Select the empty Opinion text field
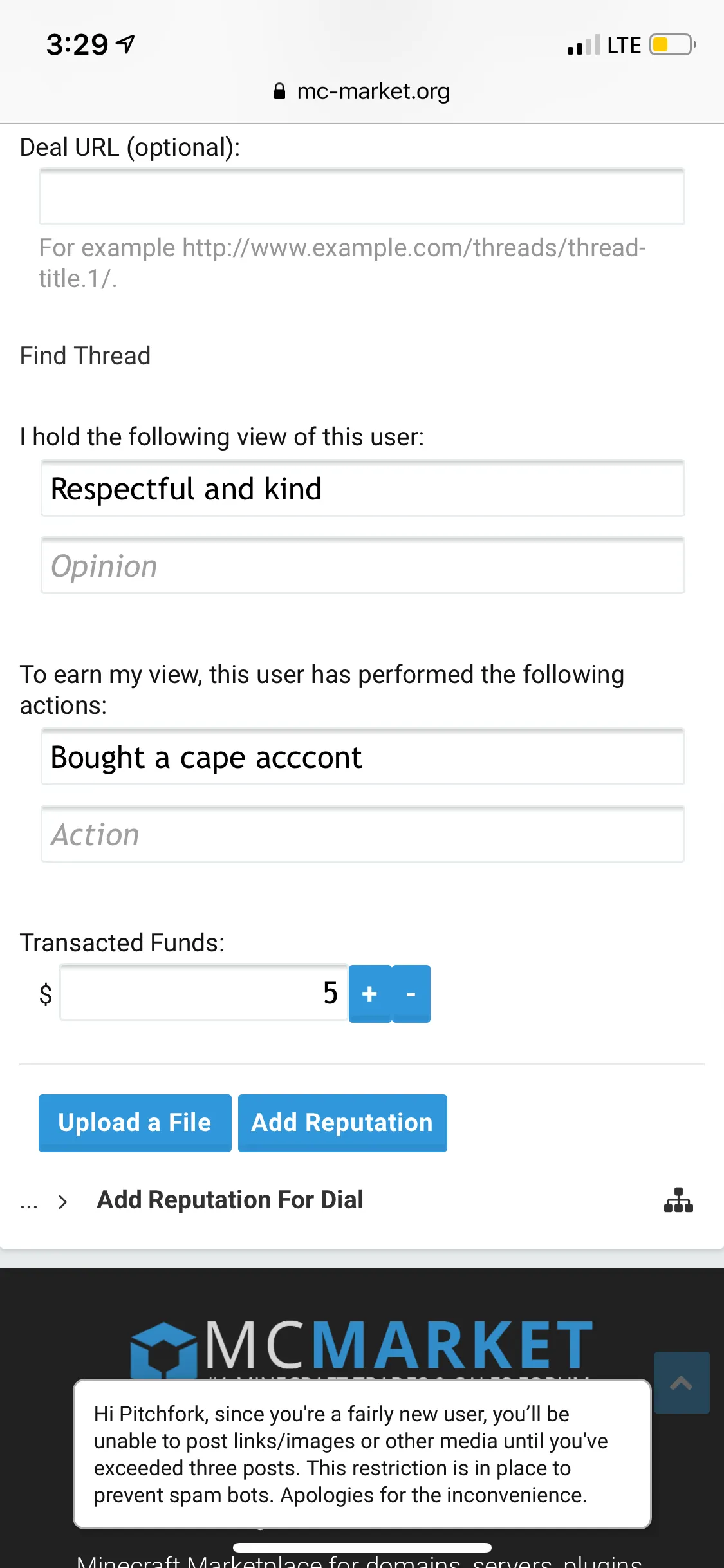The height and width of the screenshot is (1568, 724). point(362,566)
